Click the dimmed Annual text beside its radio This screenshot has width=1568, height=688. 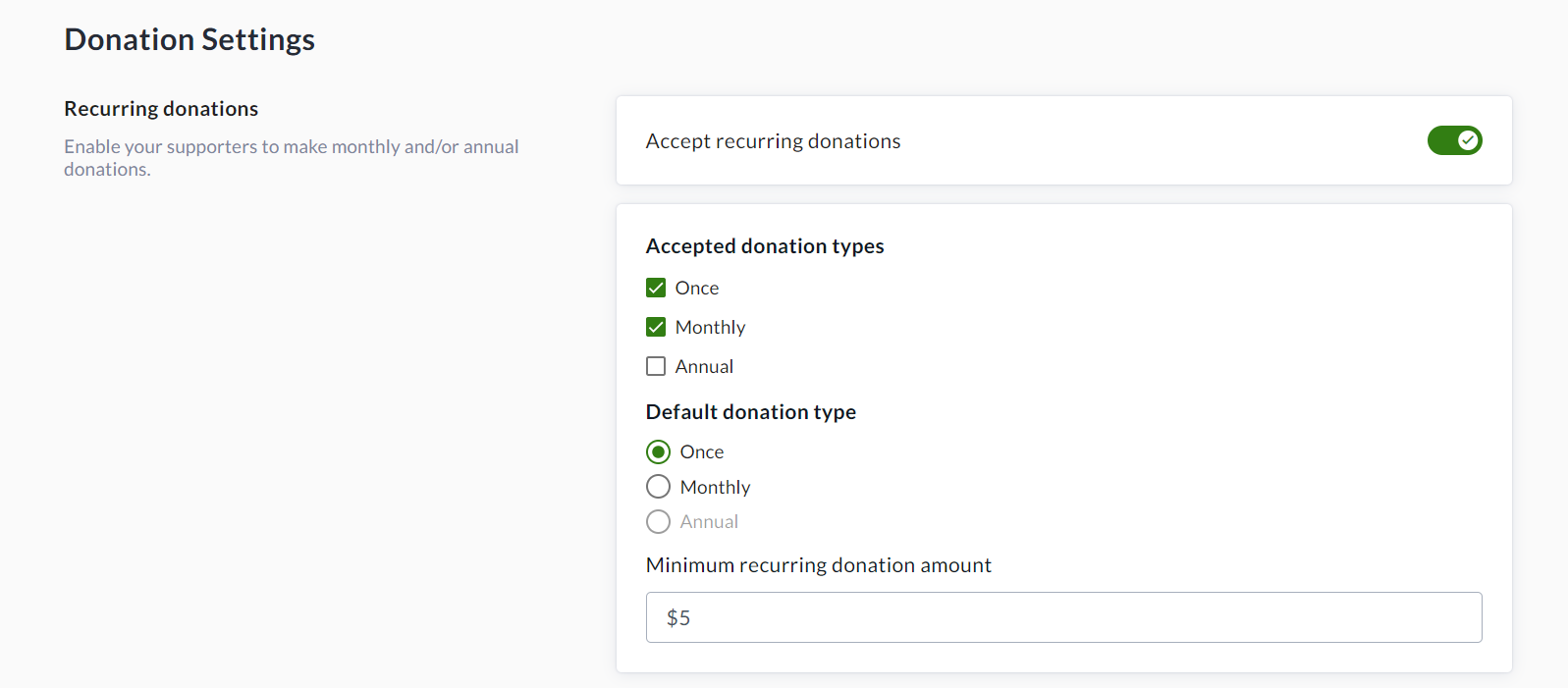[709, 521]
